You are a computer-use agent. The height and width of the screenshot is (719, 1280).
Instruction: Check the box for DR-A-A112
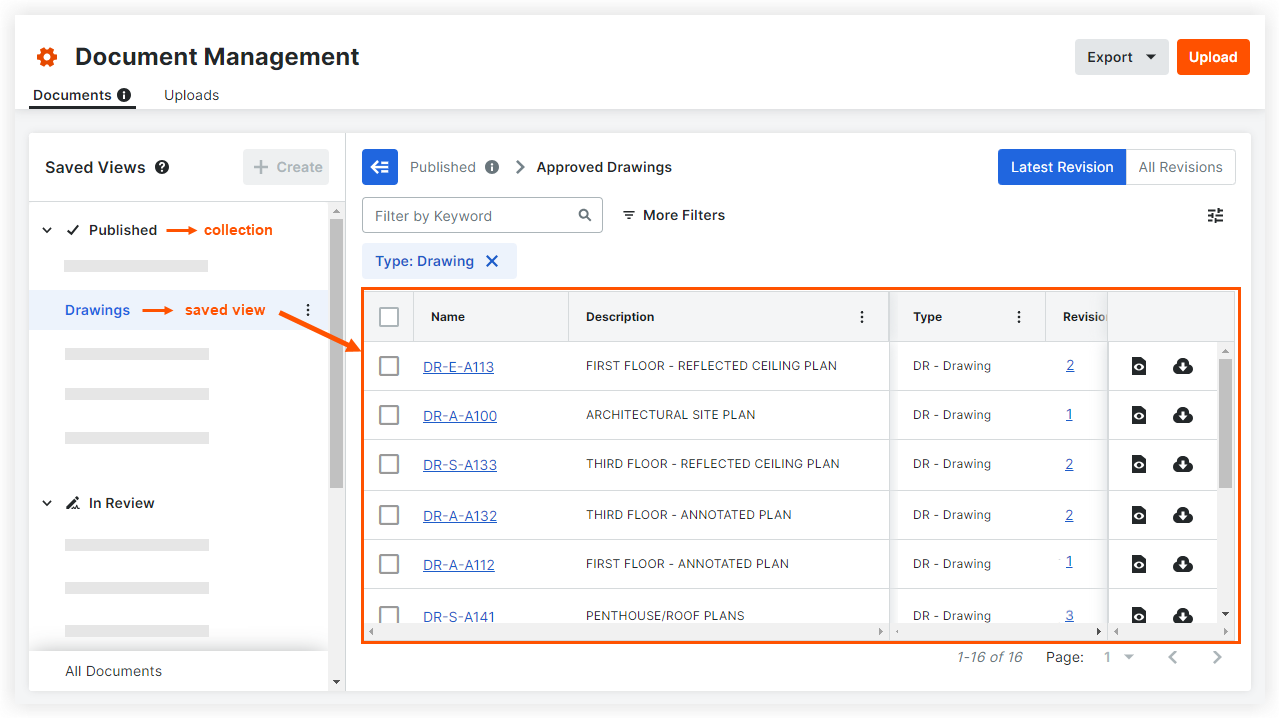click(x=389, y=564)
